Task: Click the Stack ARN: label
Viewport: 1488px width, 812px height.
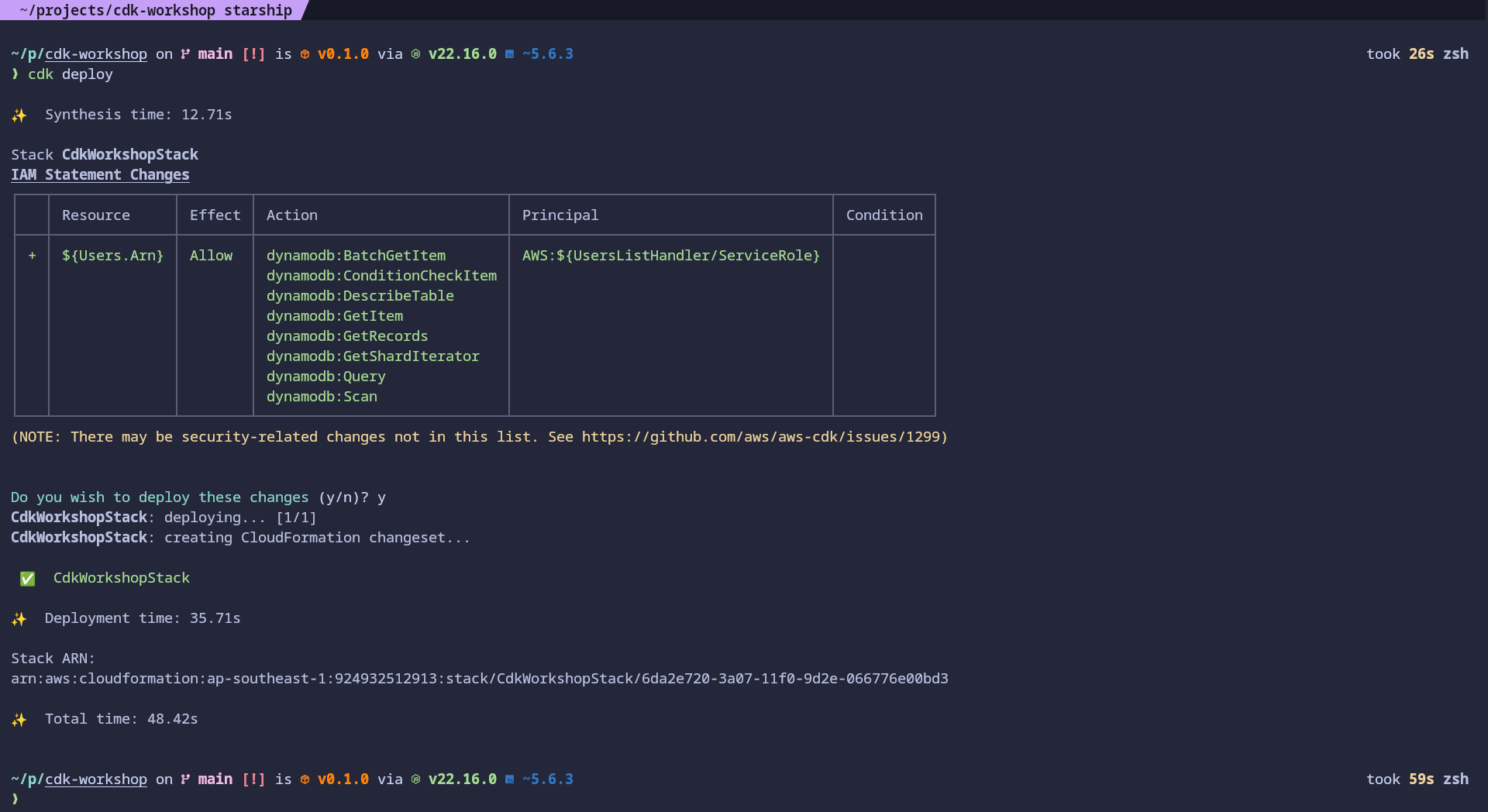Action: 53,659
